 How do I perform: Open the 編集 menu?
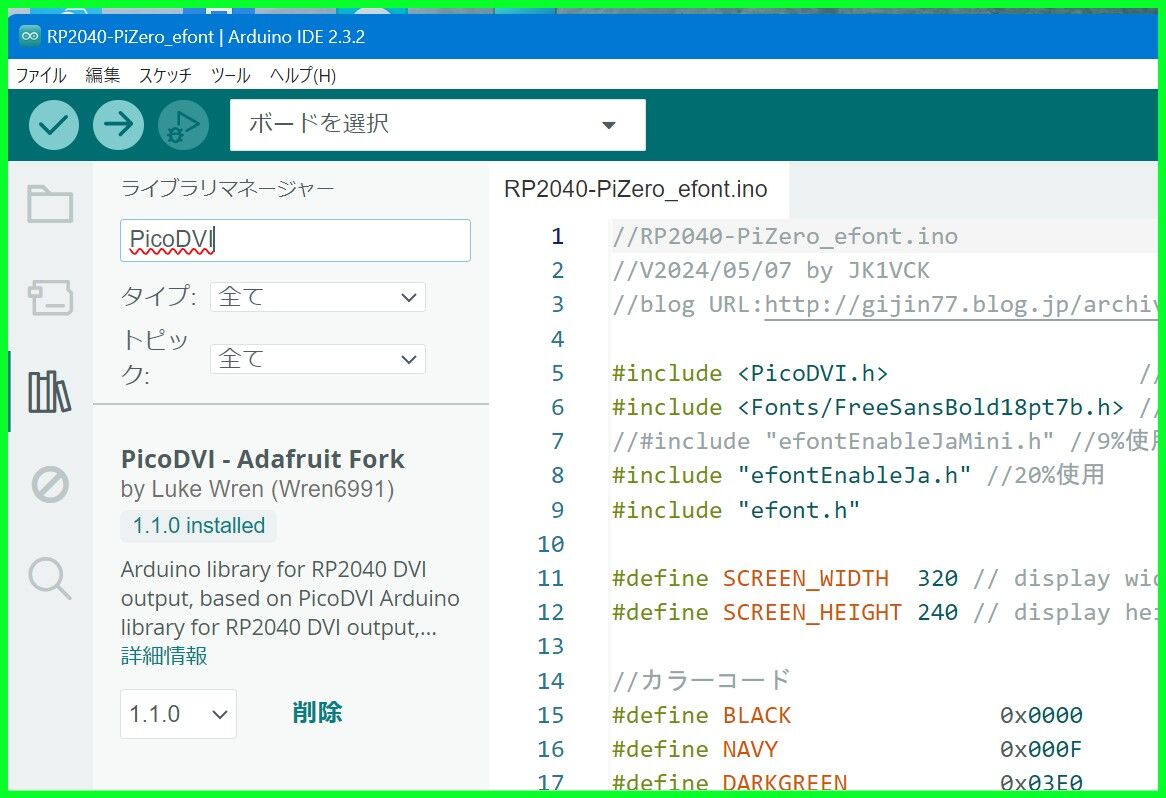pyautogui.click(x=103, y=75)
